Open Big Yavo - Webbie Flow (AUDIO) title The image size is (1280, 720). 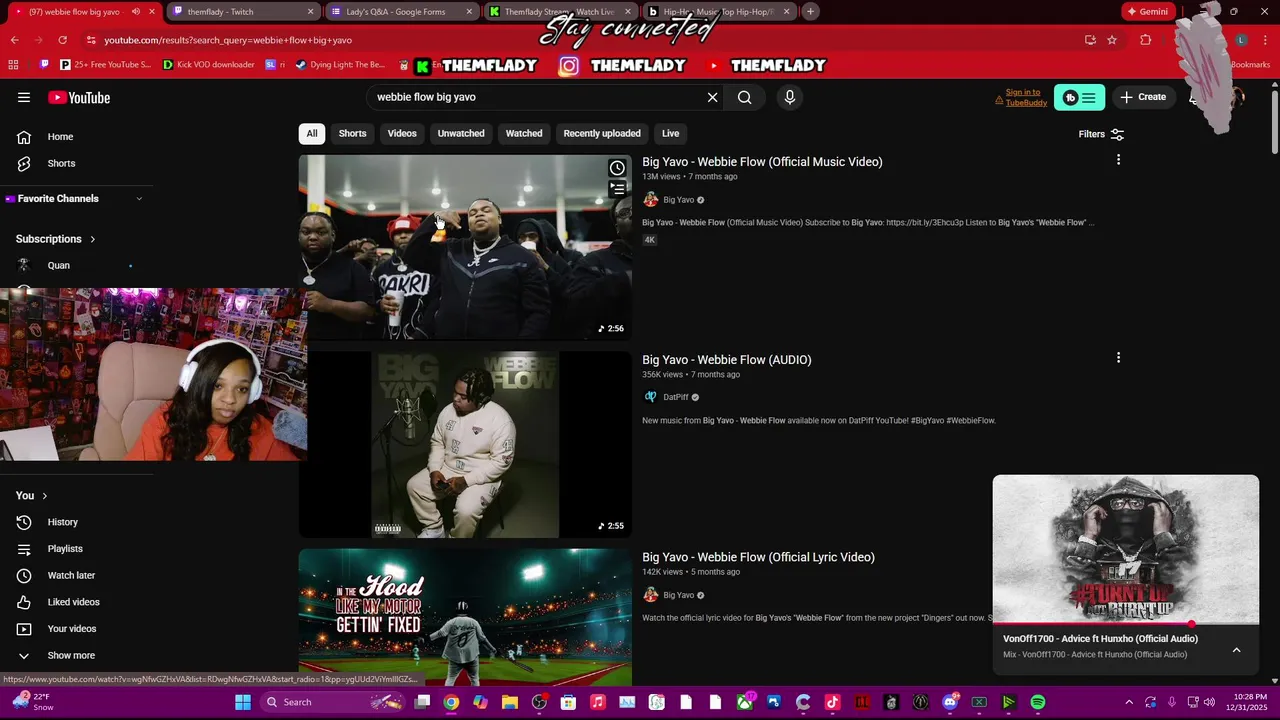727,360
